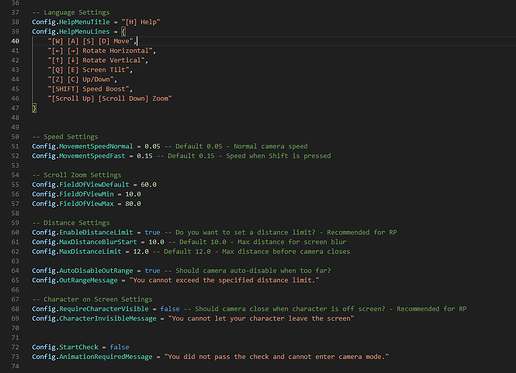Image resolution: width=516 pixels, height=373 pixels.
Task: Click 'You cannot exceed the specified distance limit' string
Action: pos(224,280)
